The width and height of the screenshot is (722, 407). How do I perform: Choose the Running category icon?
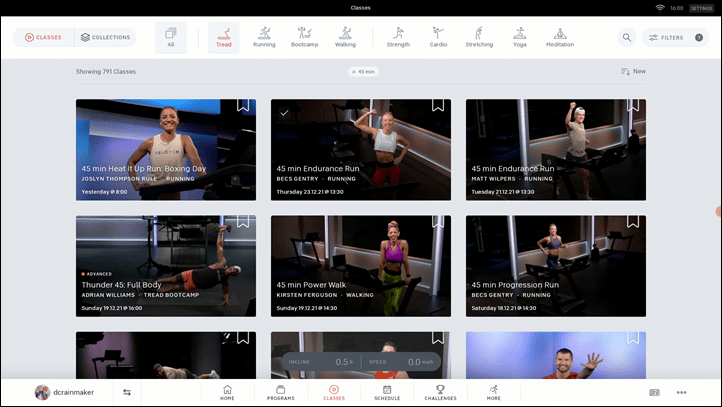(x=264, y=37)
